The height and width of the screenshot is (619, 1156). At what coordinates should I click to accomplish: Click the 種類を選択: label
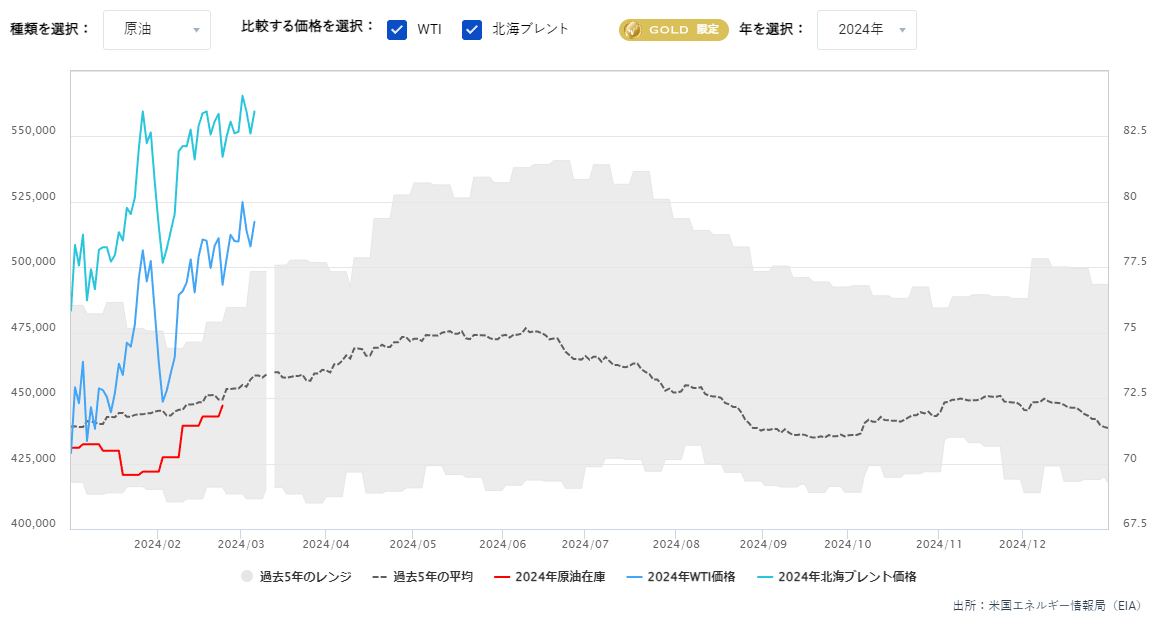pyautogui.click(x=50, y=29)
